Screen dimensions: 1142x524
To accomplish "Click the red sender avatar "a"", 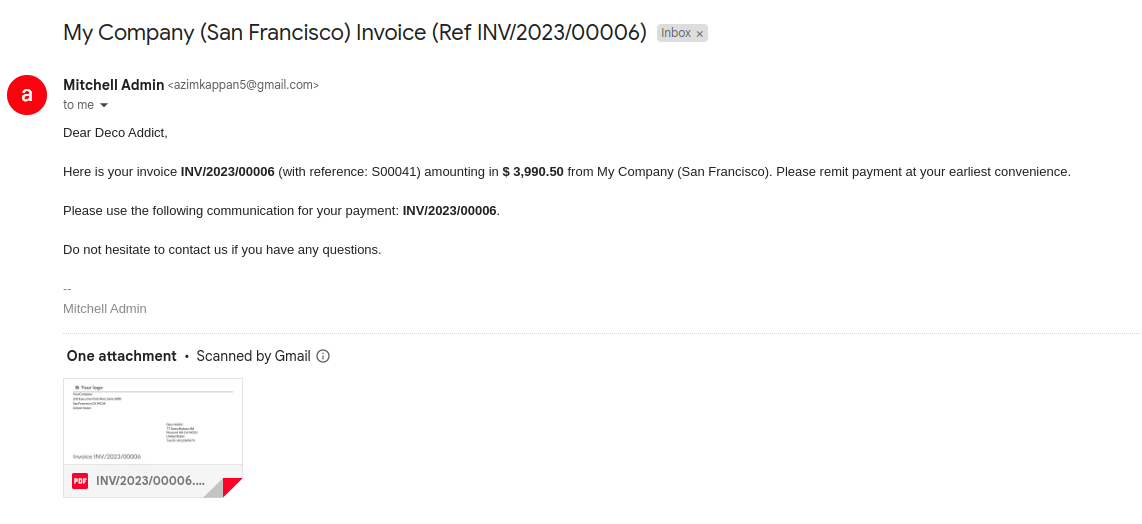I will 27,95.
